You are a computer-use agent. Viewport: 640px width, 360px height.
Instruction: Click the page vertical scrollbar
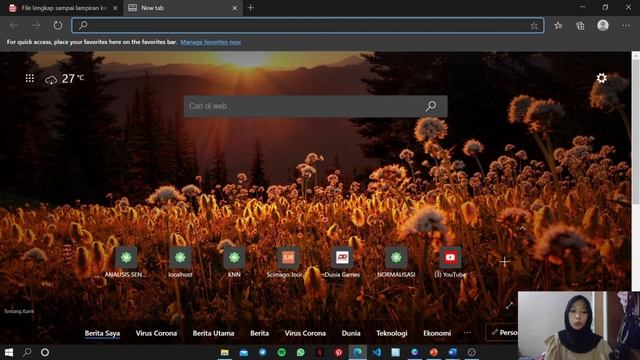(636, 131)
